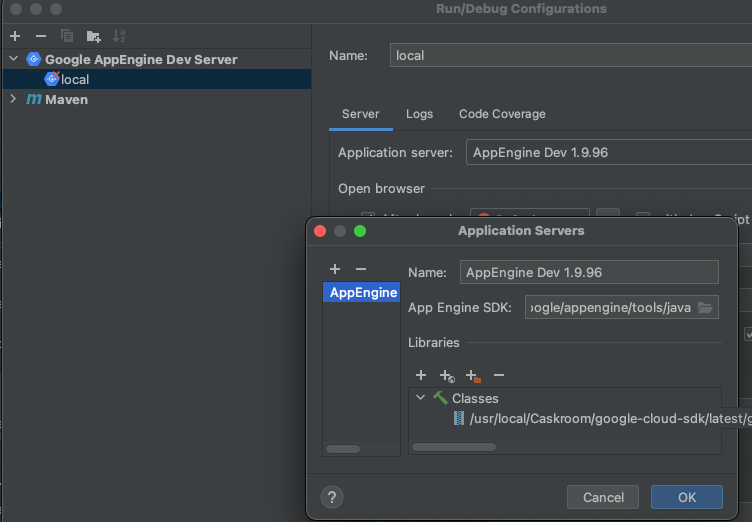Viewport: 752px width, 522px height.
Task: Collapse the Classes library node
Action: 420,398
